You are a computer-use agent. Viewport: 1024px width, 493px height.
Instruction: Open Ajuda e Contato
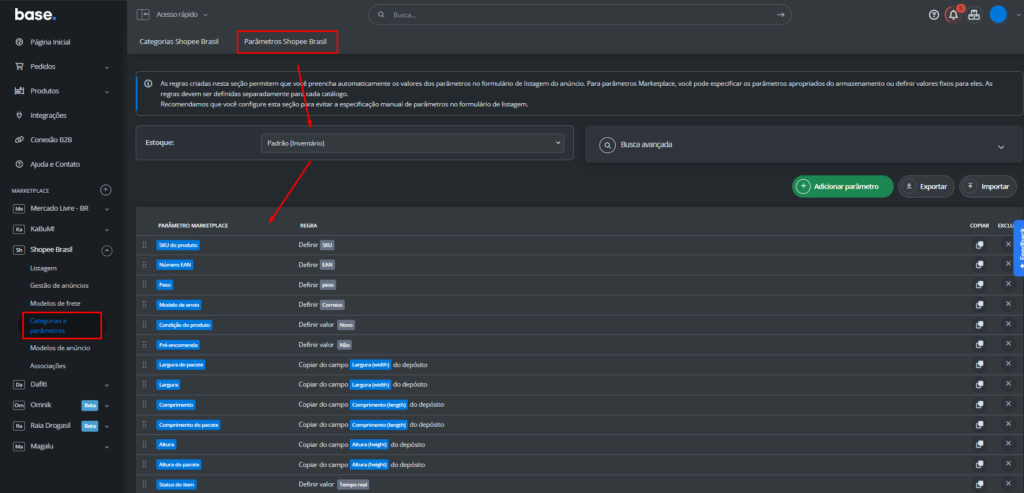point(55,165)
